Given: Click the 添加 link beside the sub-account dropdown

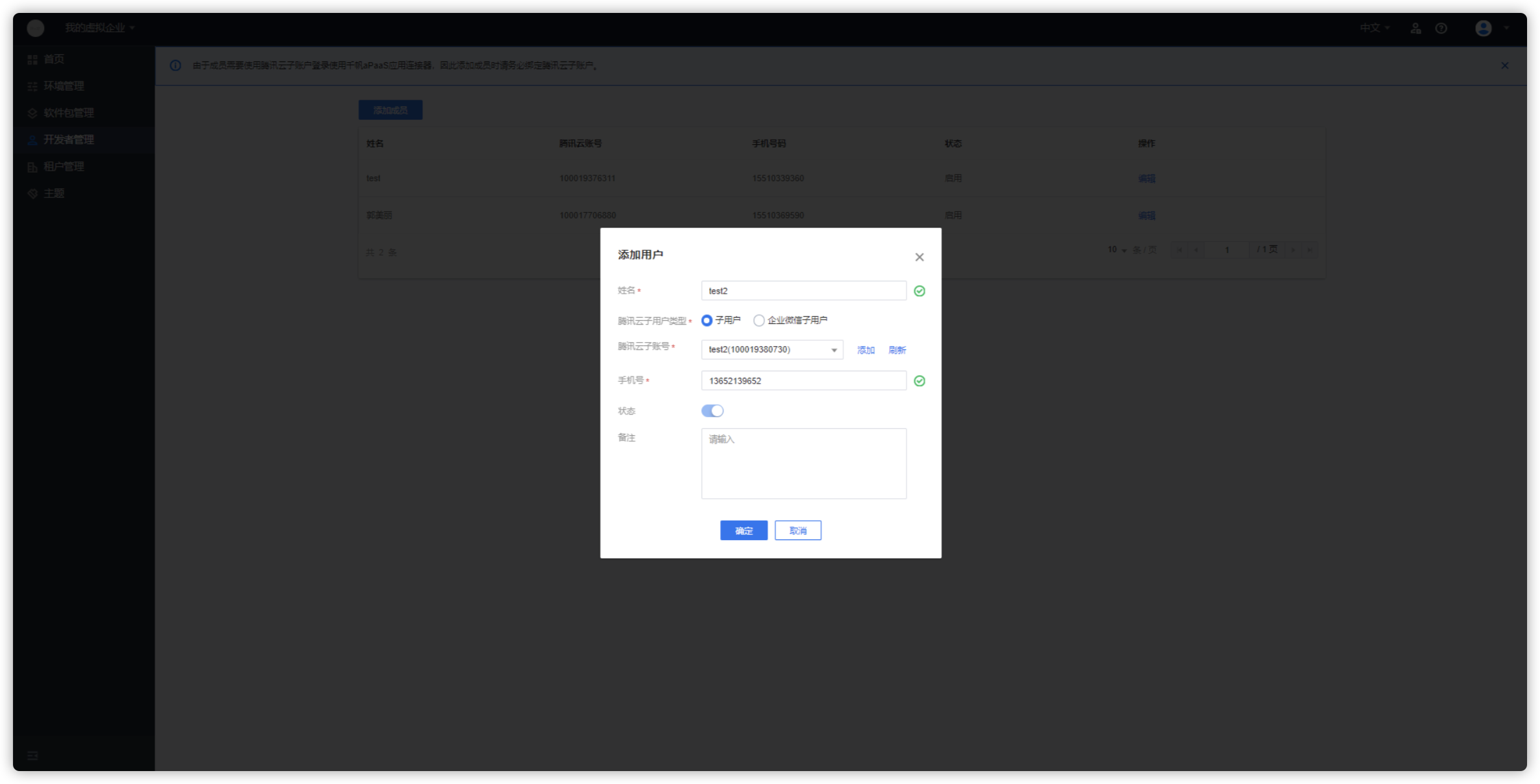Looking at the screenshot, I should [x=866, y=351].
